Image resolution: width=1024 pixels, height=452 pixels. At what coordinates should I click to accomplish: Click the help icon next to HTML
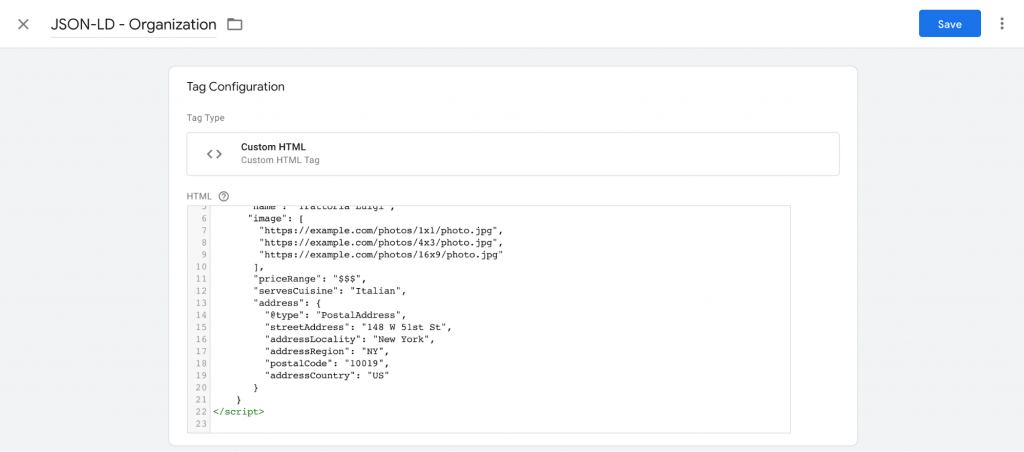click(x=224, y=196)
